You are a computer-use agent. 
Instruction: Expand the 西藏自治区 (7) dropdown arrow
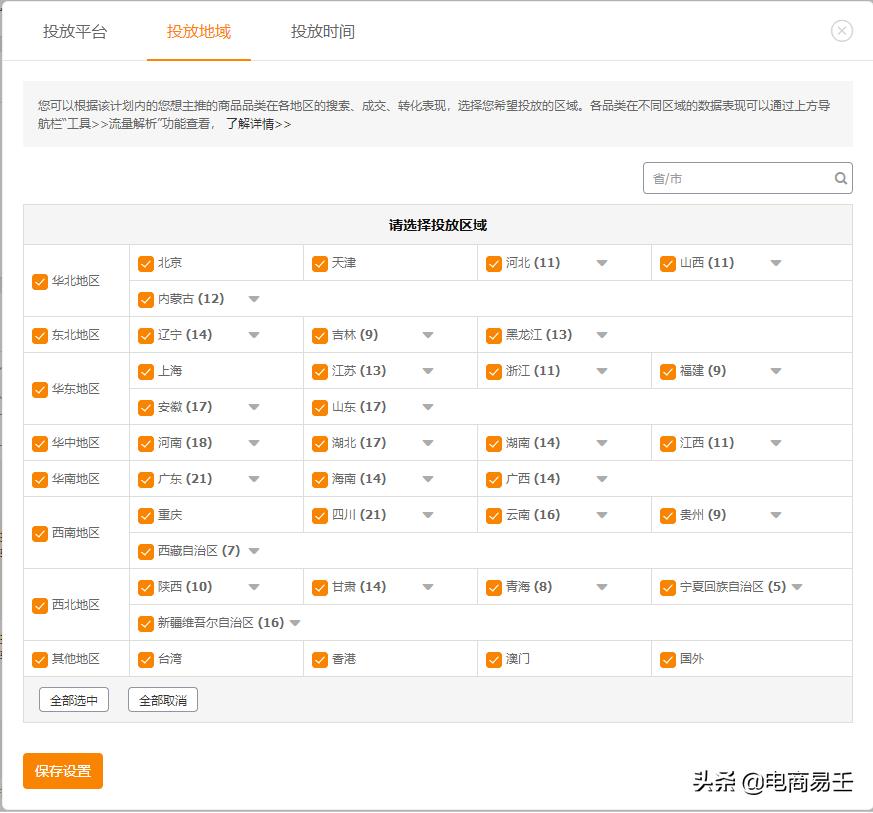click(254, 551)
